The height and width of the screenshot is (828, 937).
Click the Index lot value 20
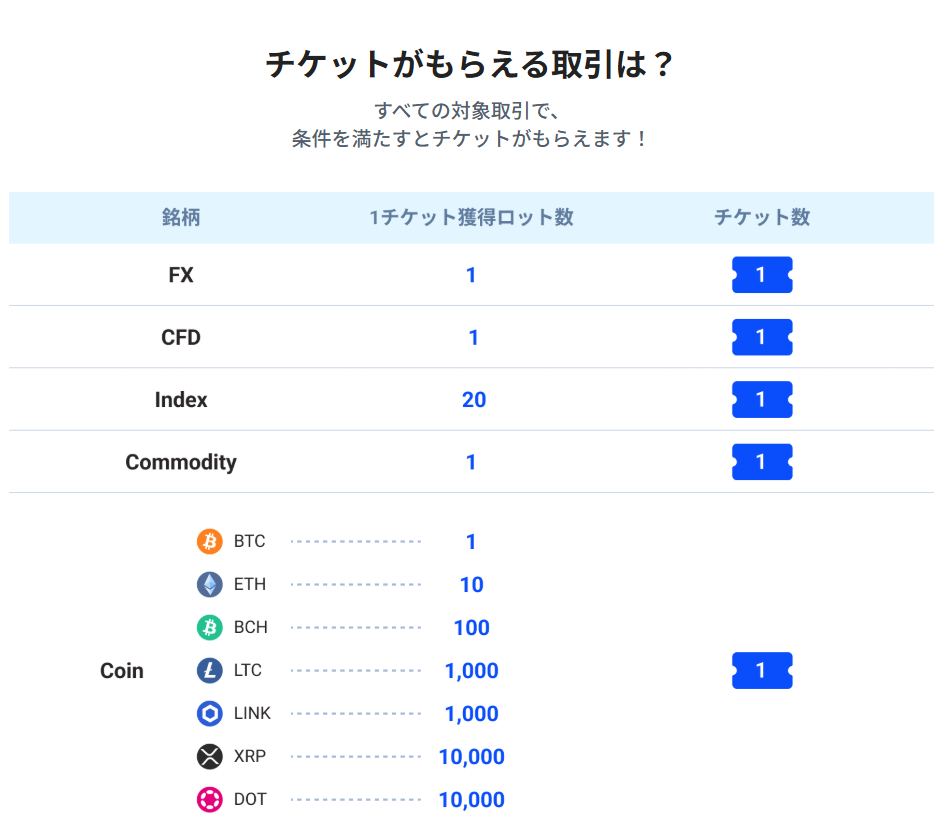[x=474, y=400]
